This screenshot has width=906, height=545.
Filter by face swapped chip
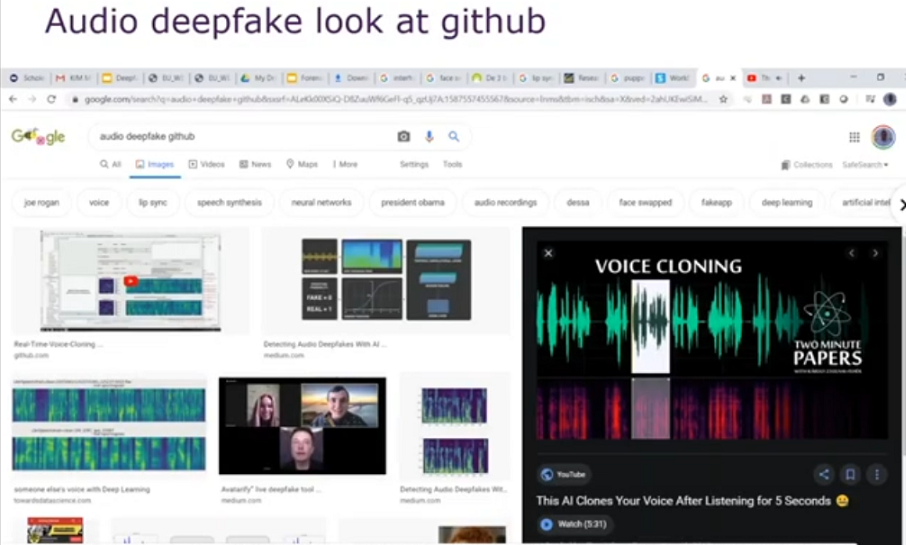click(x=645, y=202)
